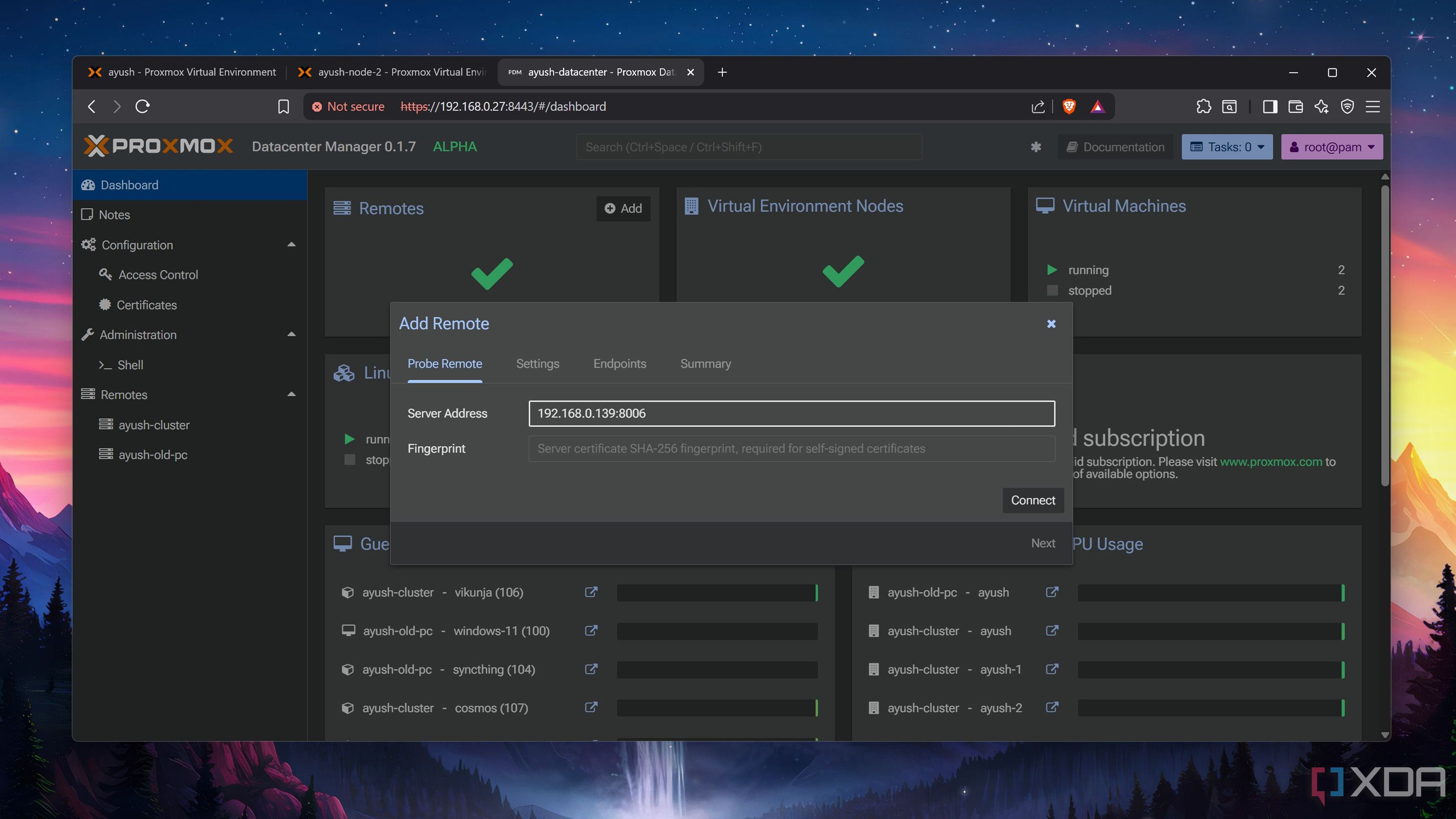1456x819 pixels.
Task: Open a new browser tab
Action: click(722, 72)
